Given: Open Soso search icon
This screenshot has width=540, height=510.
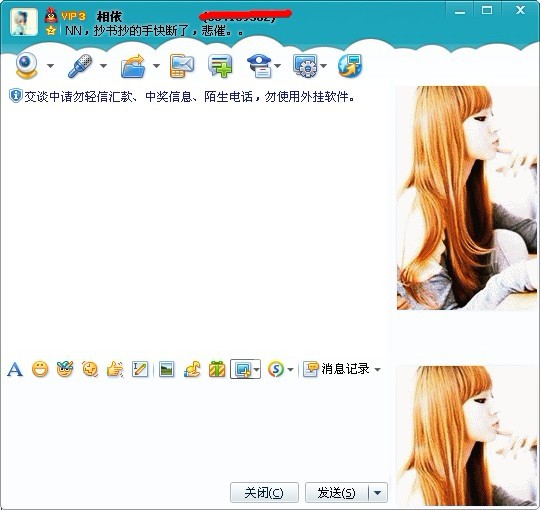Looking at the screenshot, I should click(x=276, y=370).
